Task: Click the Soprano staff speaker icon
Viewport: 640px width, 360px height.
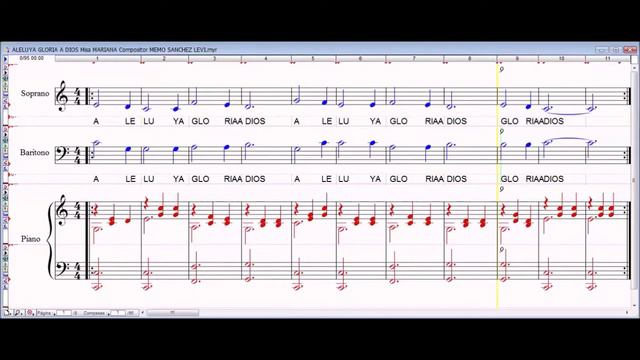Action: [x=6, y=79]
